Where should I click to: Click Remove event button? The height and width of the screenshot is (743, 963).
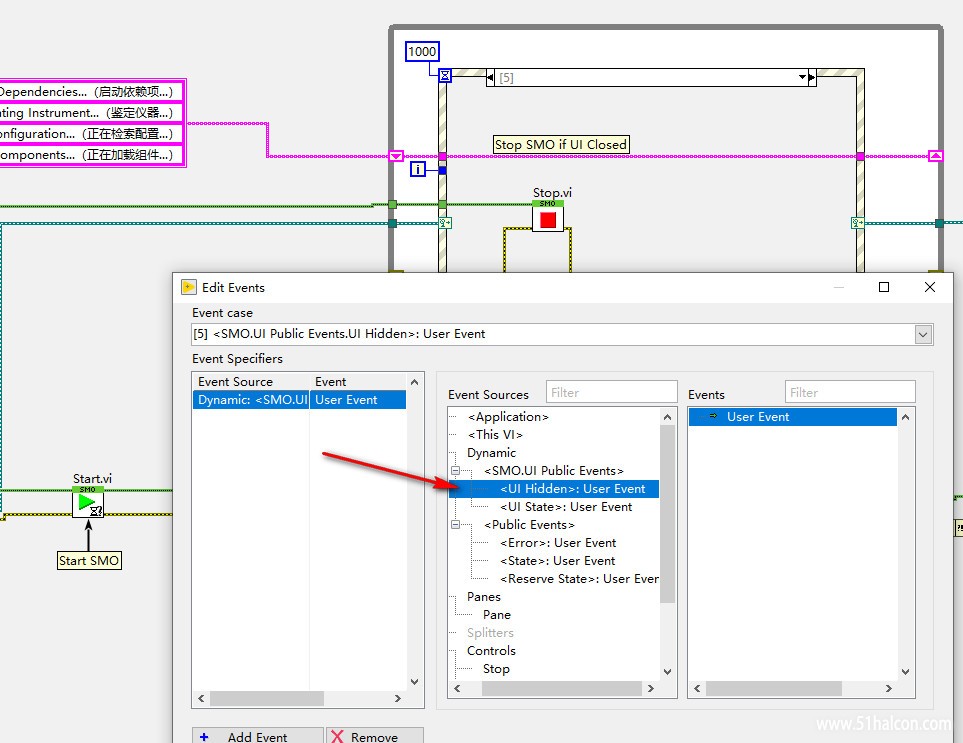tap(375, 736)
